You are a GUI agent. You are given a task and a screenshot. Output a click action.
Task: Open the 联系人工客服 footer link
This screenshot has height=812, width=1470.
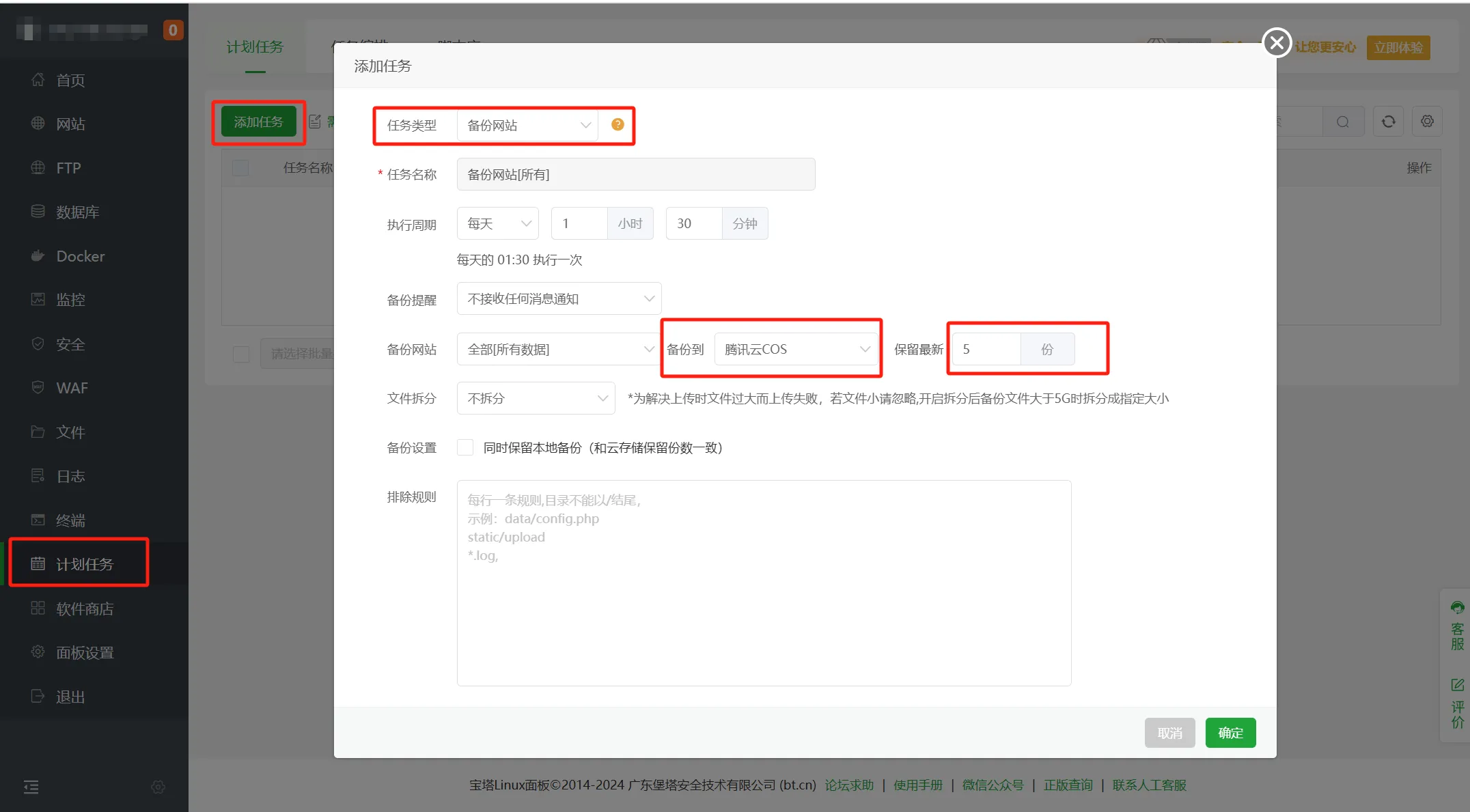[1149, 785]
